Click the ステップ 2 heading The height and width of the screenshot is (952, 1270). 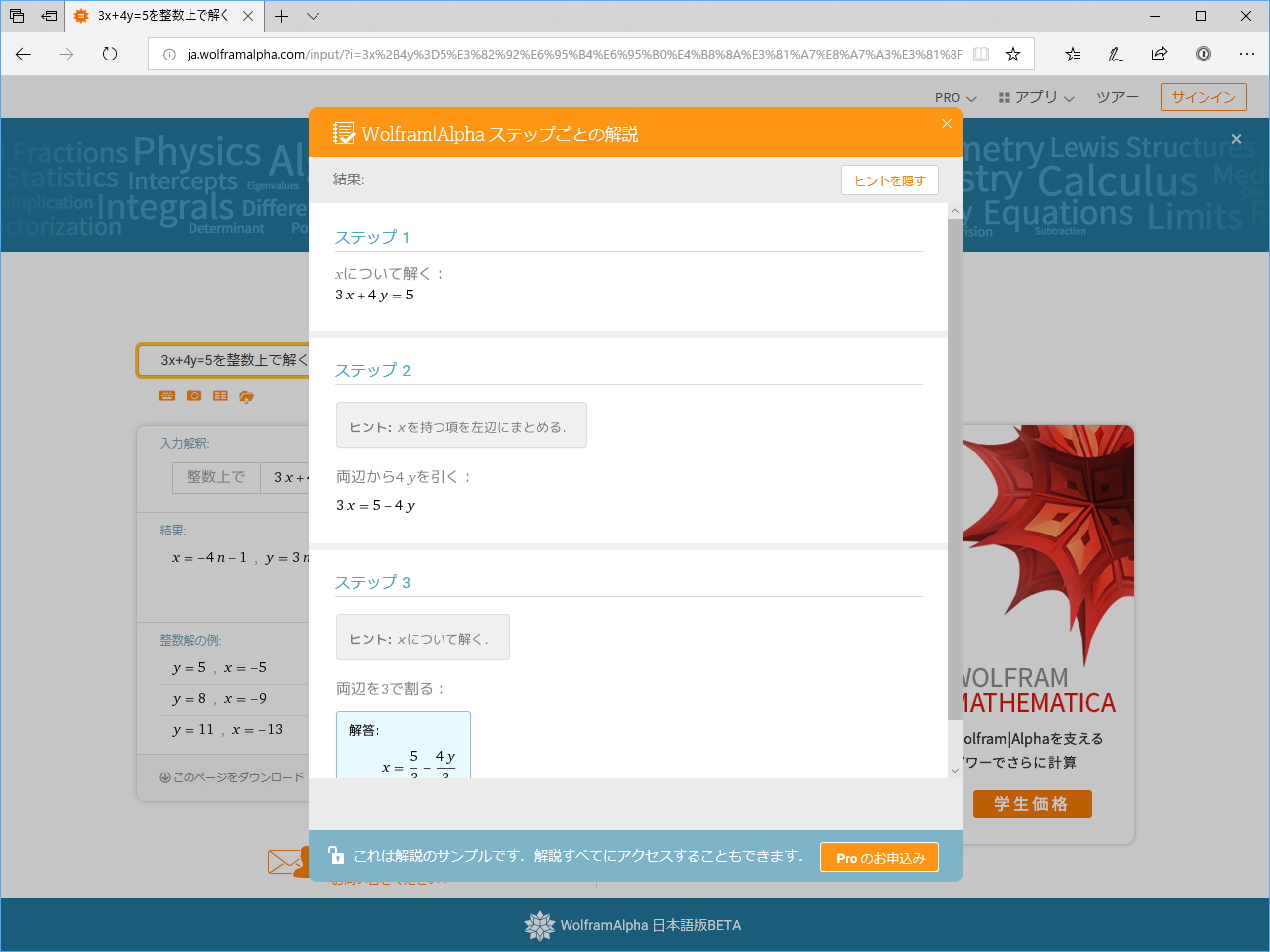pyautogui.click(x=372, y=370)
